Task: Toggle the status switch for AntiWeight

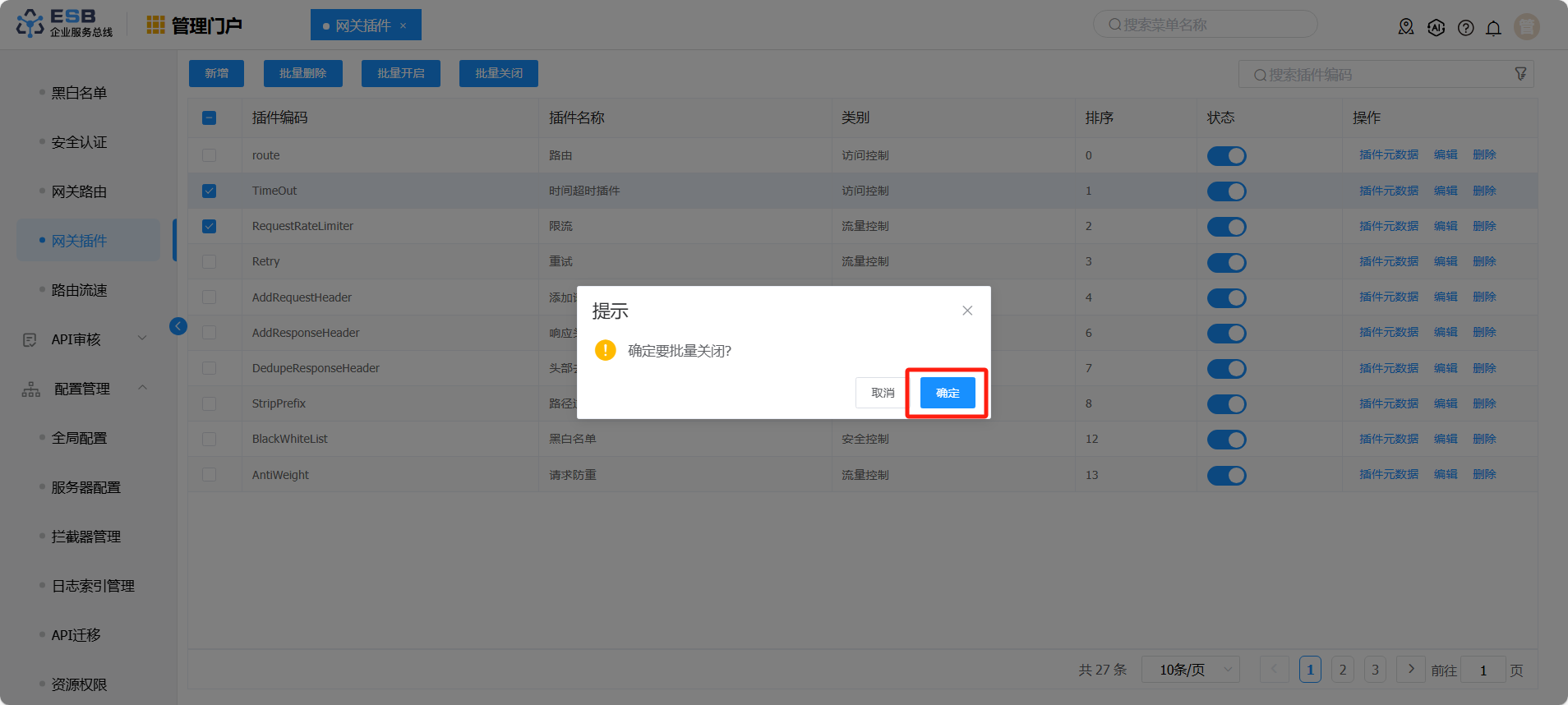Action: click(1226, 475)
